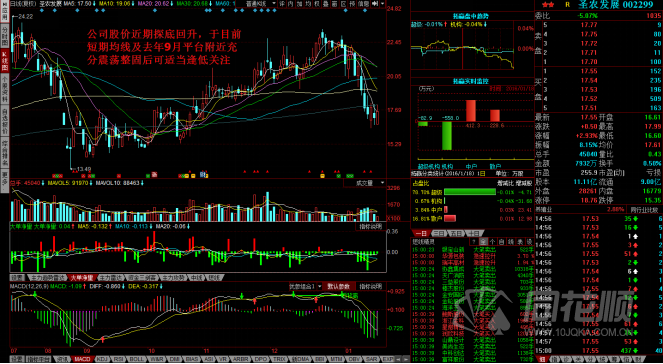Click the 权 adjustment toolbar icon

point(317,4)
